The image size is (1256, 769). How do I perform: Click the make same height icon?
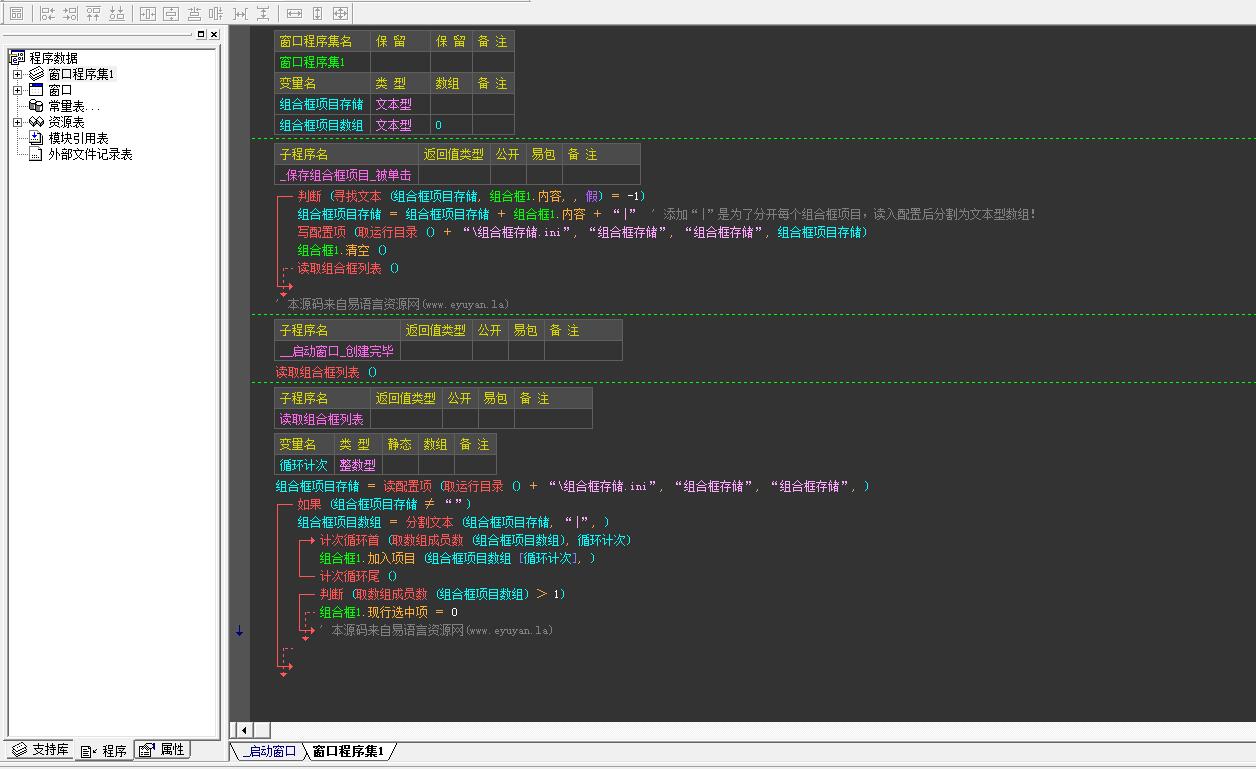(317, 13)
